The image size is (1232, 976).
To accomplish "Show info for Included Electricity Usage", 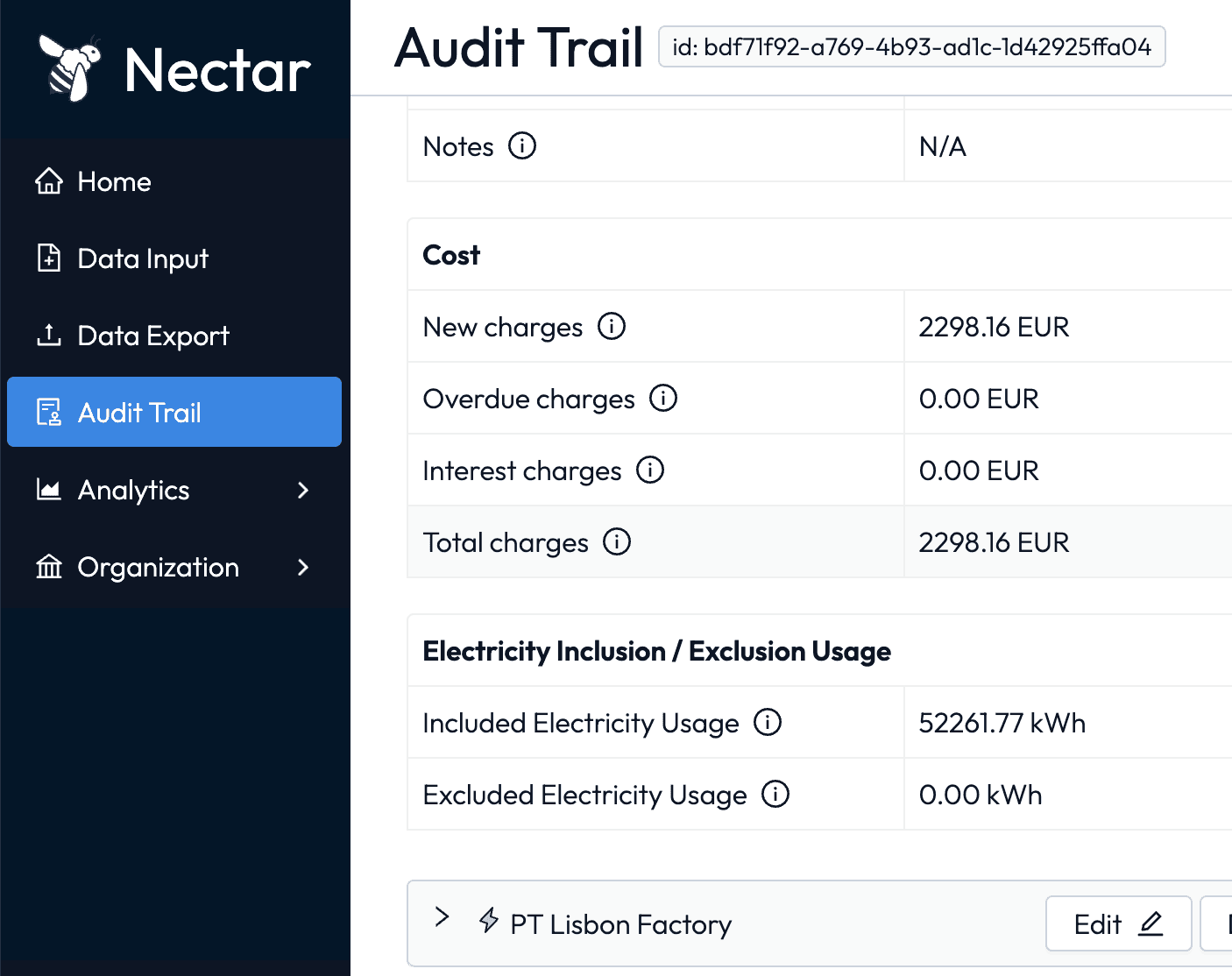I will pos(768,723).
